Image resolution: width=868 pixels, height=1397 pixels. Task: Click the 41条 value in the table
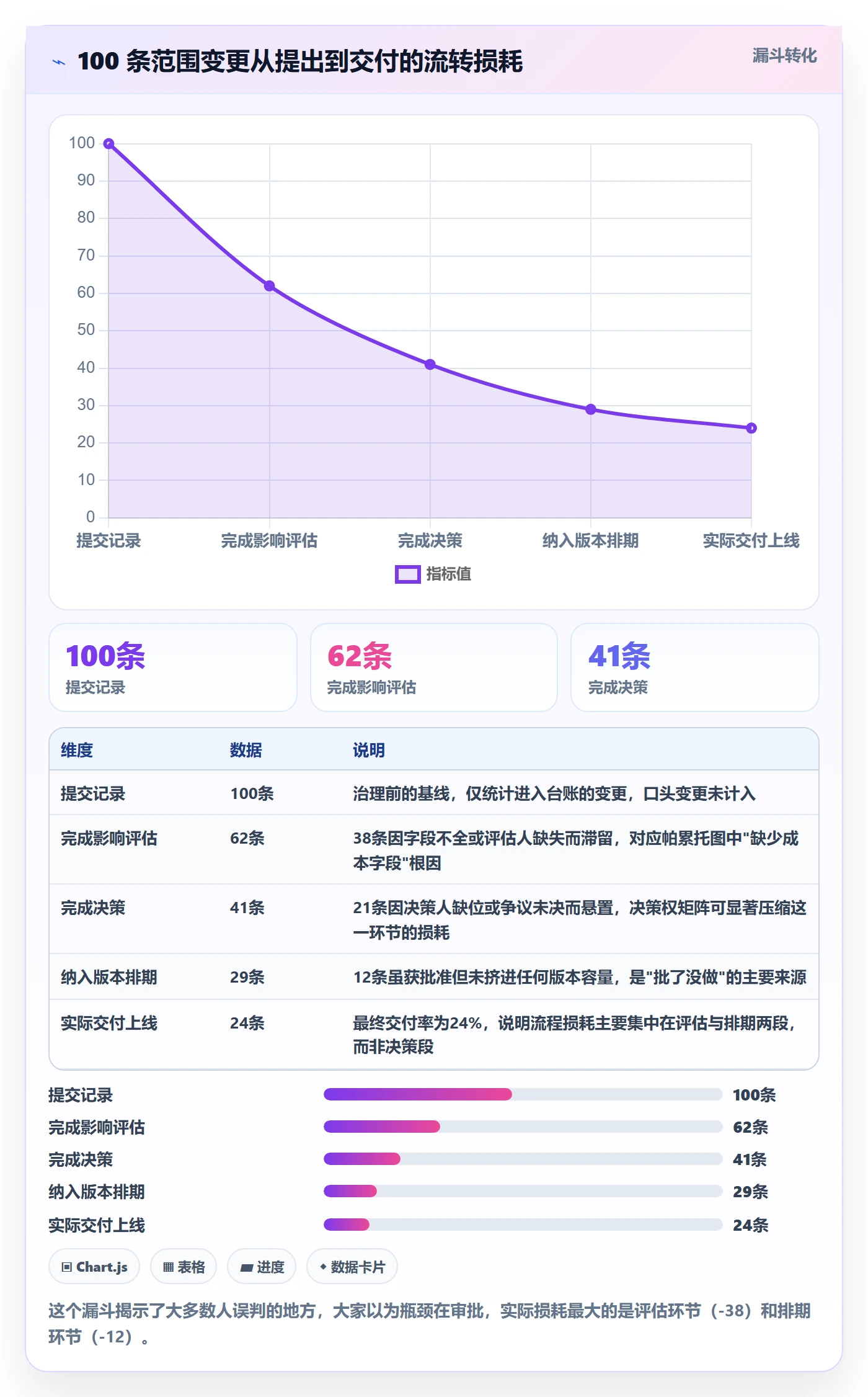pos(247,908)
